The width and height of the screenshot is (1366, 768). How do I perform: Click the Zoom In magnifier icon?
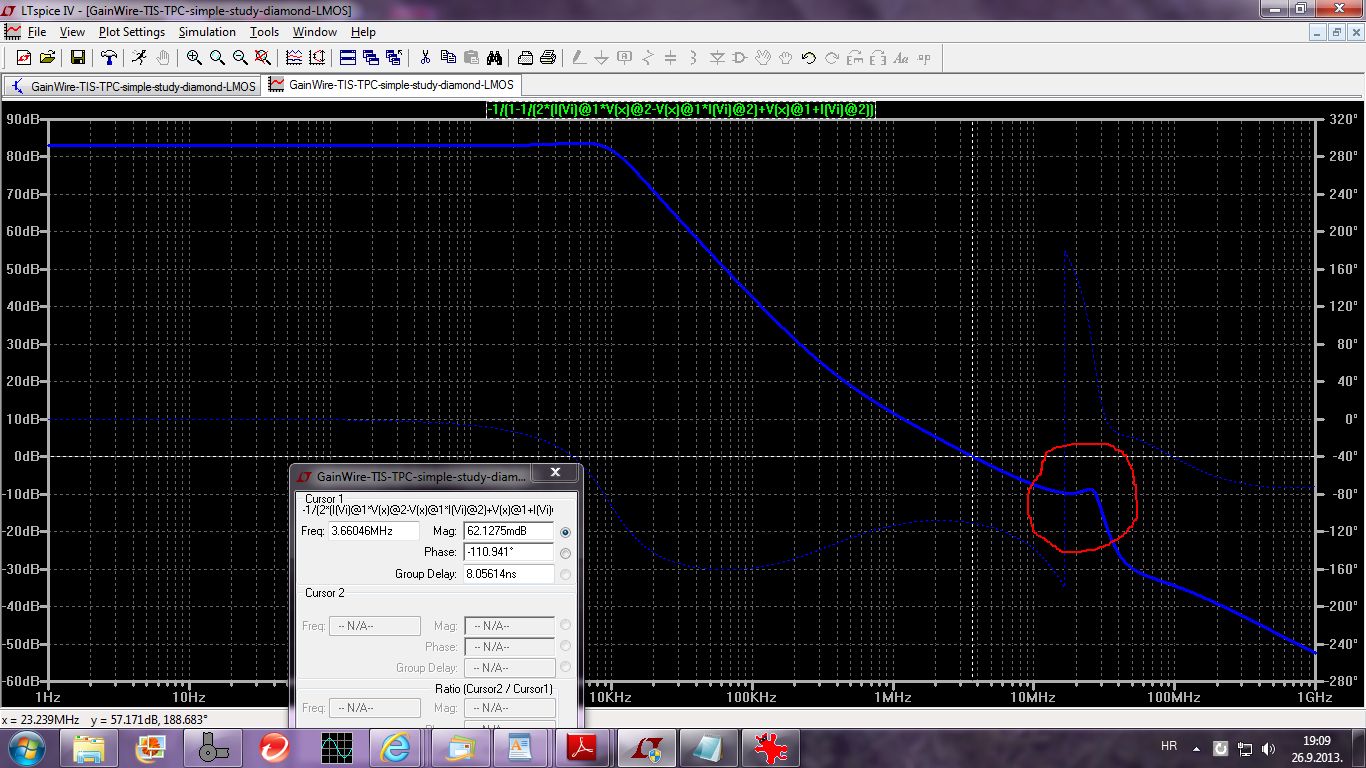pos(194,58)
